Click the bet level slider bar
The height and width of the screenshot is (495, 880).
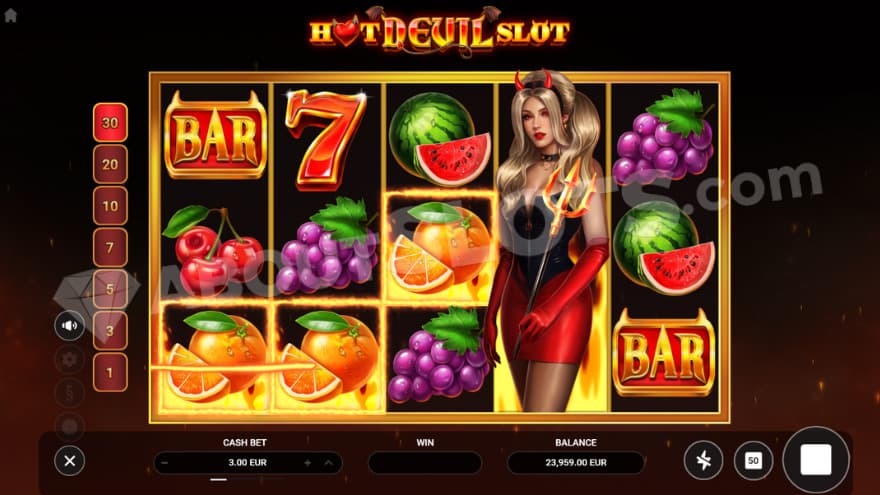click(248, 479)
